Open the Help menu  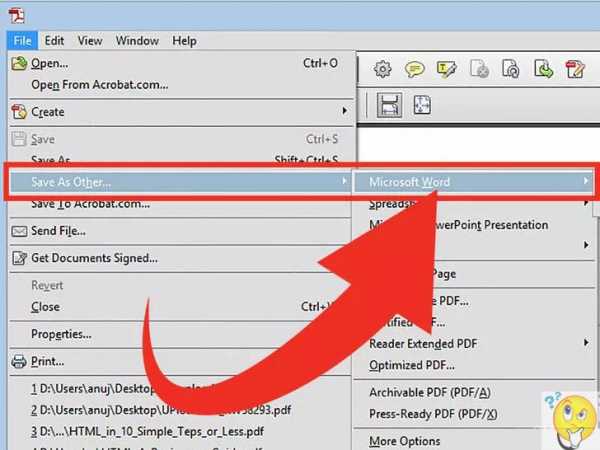(184, 41)
